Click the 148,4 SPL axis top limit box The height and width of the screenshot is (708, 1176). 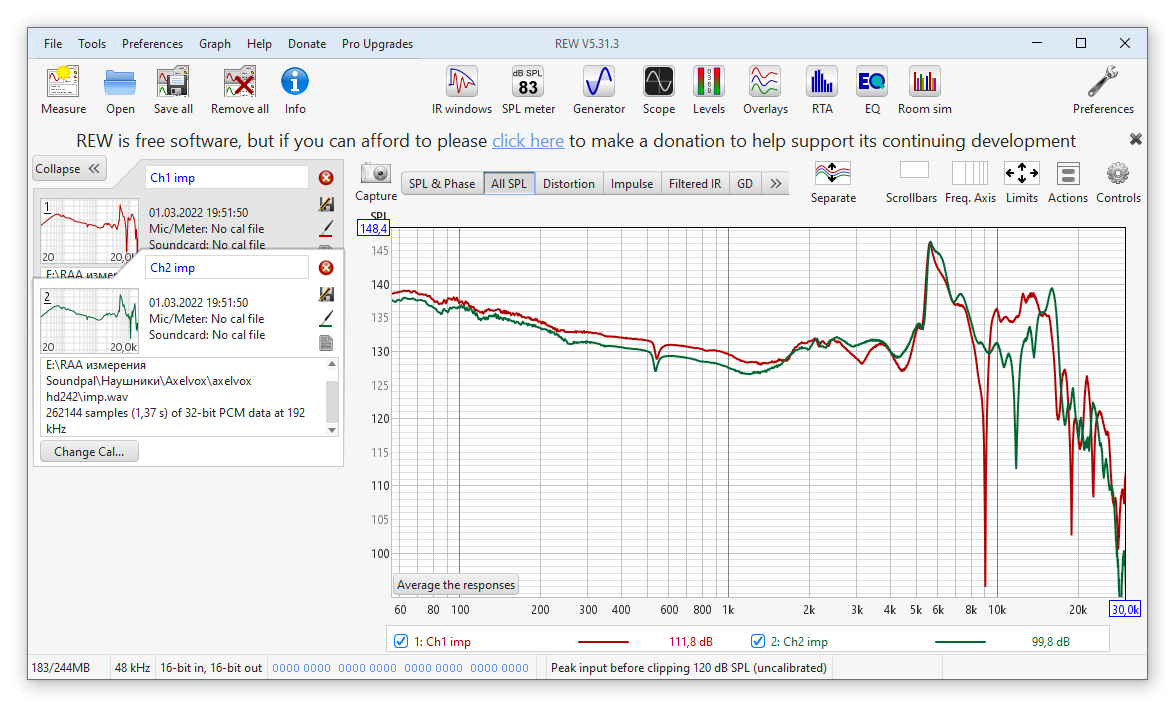(373, 228)
